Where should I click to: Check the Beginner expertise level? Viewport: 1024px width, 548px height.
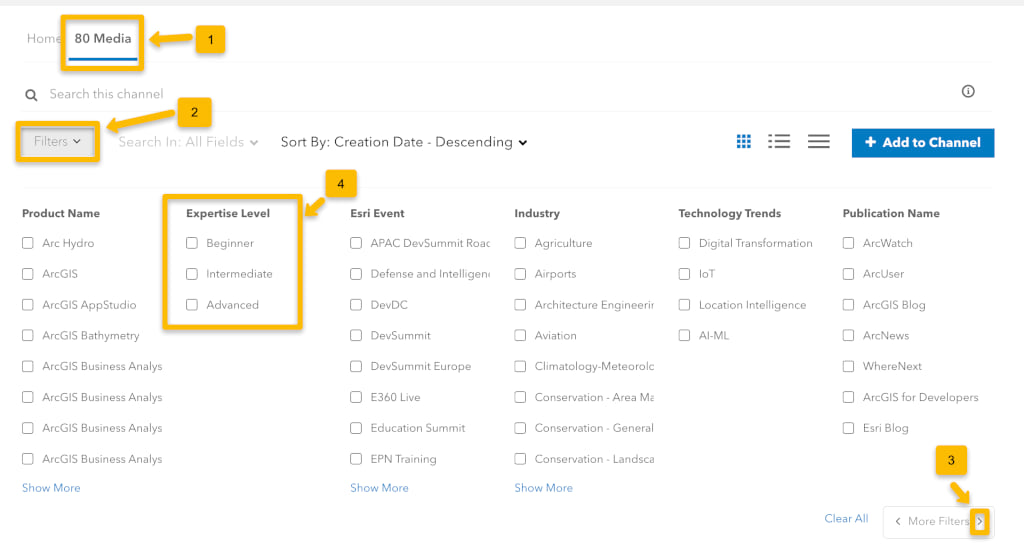[192, 243]
